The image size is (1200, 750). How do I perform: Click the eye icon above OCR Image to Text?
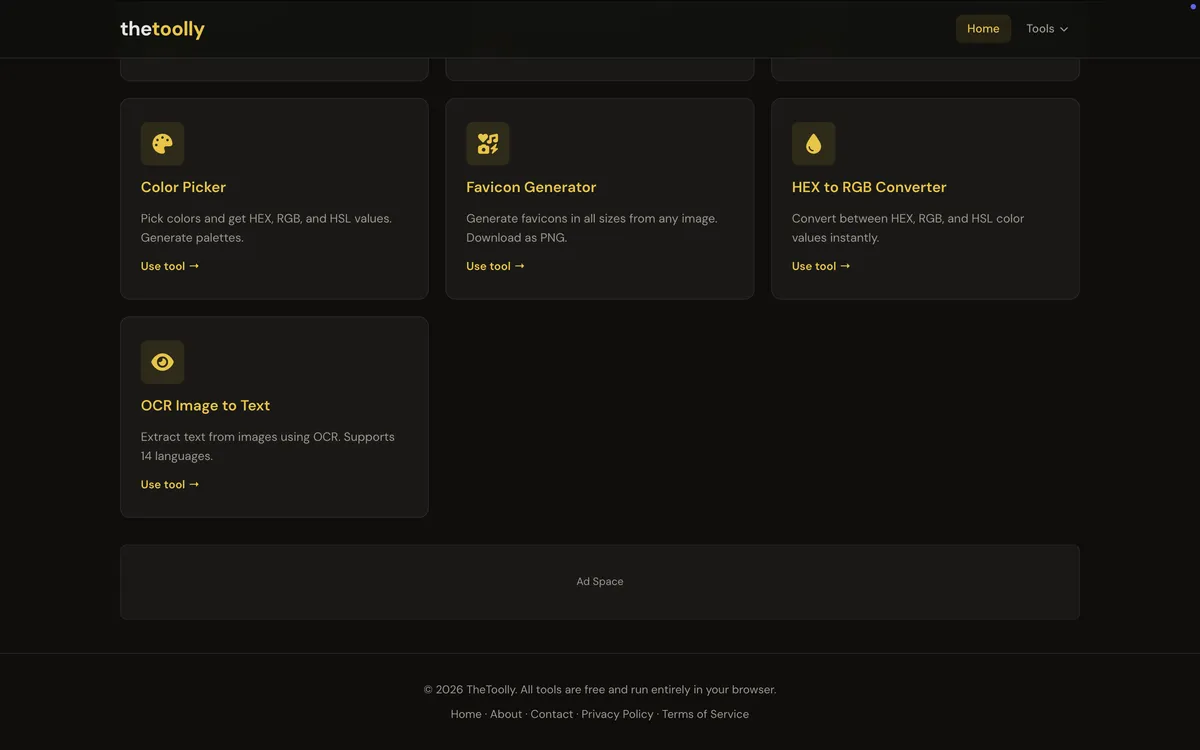pos(162,361)
